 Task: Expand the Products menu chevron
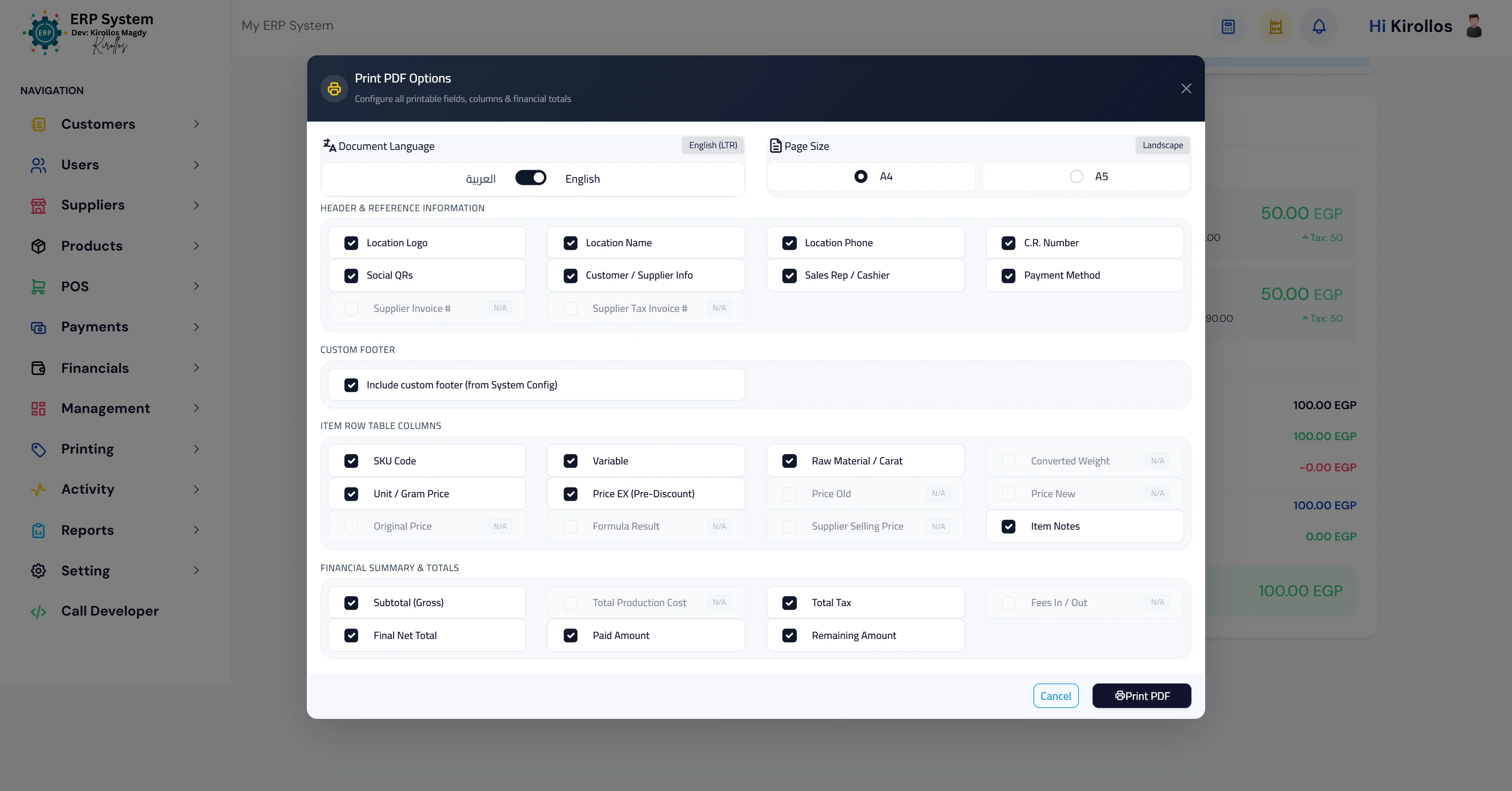(196, 246)
